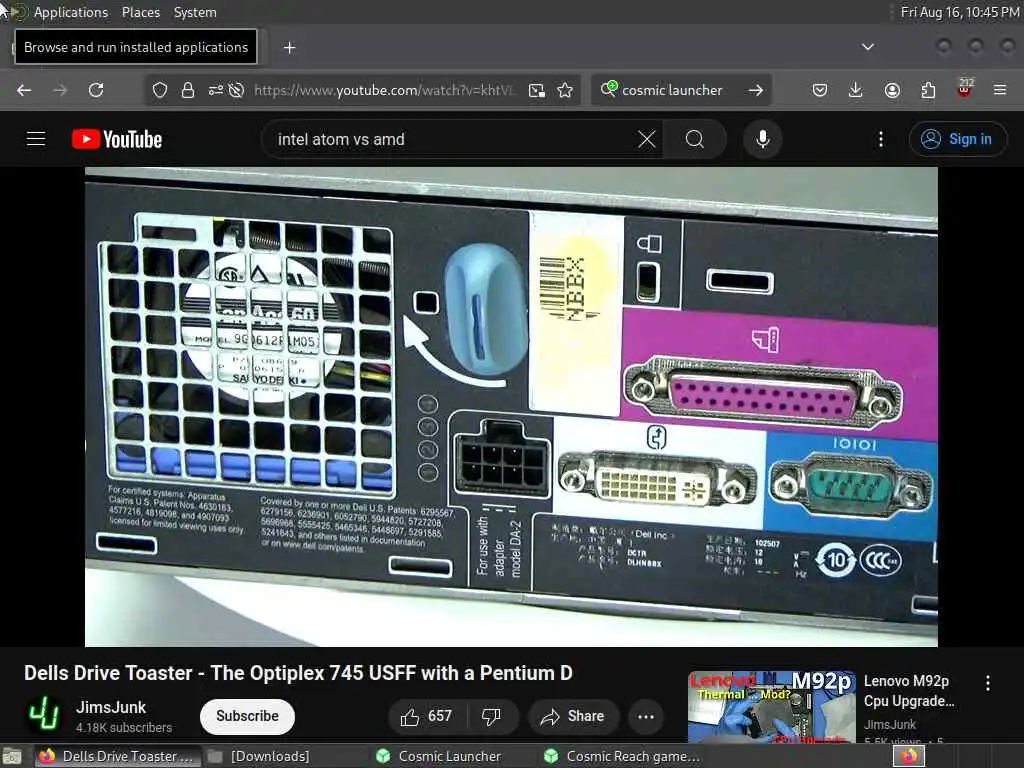Open picture-in-picture icon in the URL bar

click(x=537, y=90)
